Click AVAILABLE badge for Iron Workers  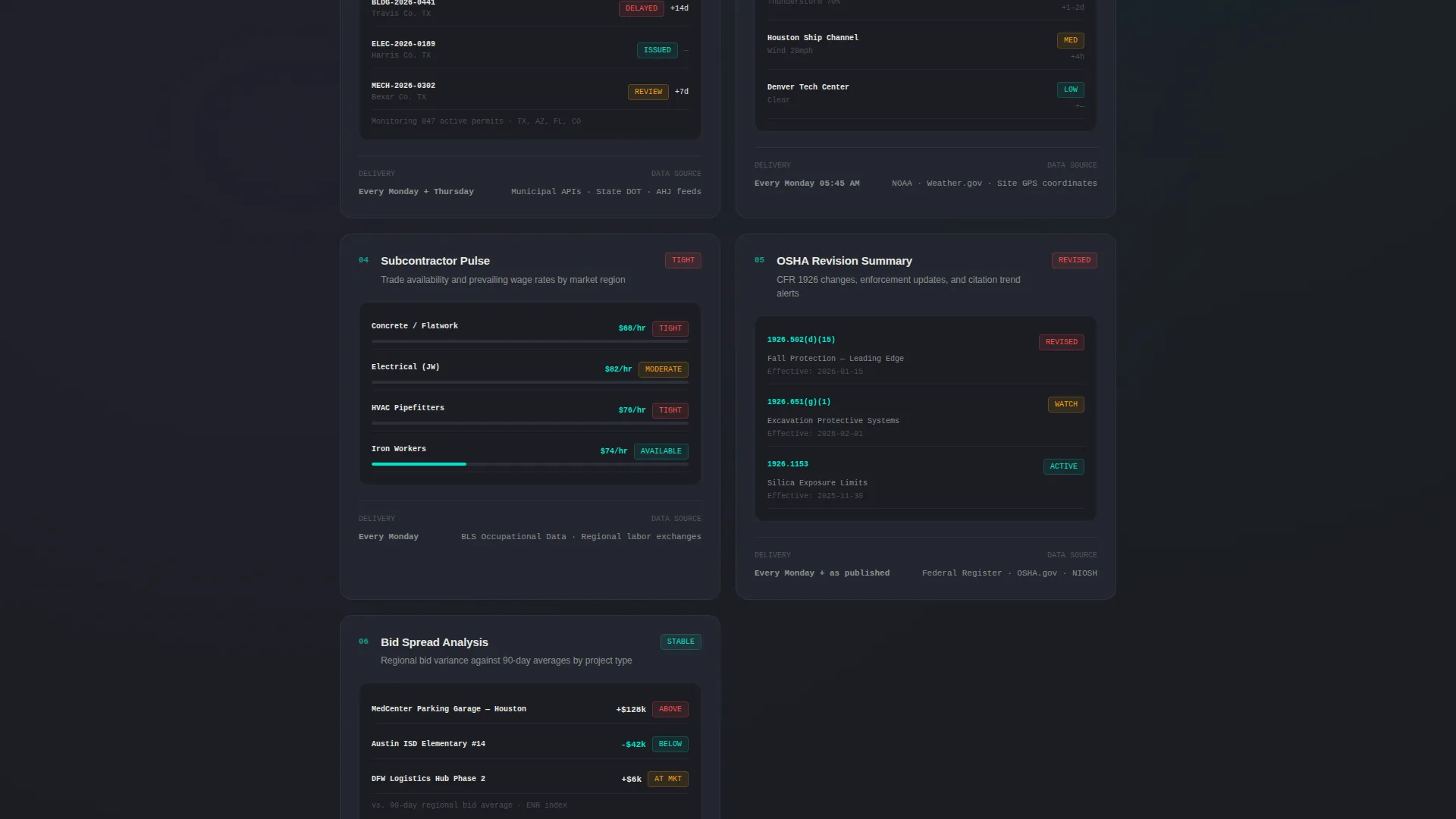(x=661, y=451)
